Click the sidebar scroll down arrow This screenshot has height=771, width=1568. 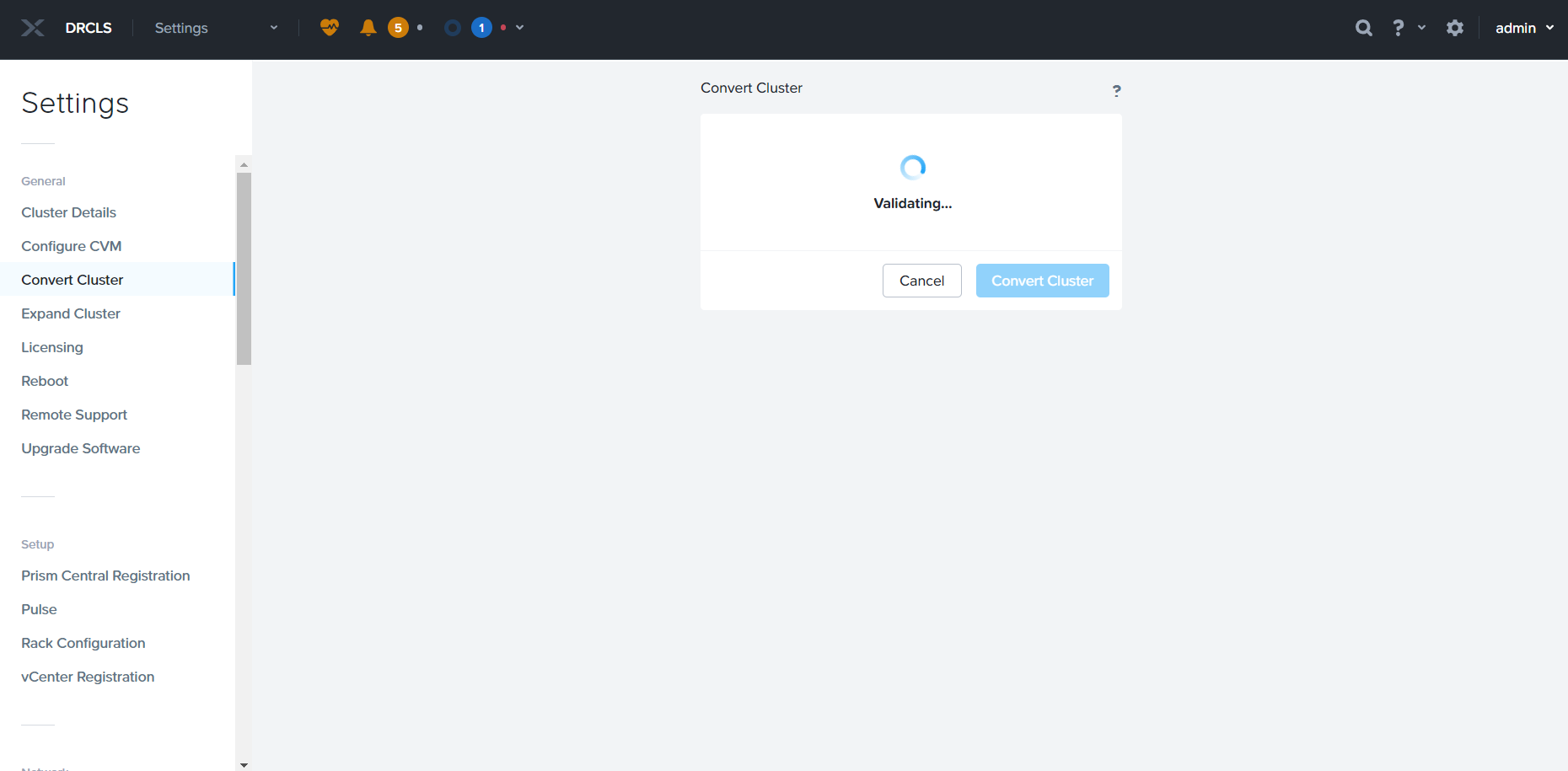[x=244, y=764]
